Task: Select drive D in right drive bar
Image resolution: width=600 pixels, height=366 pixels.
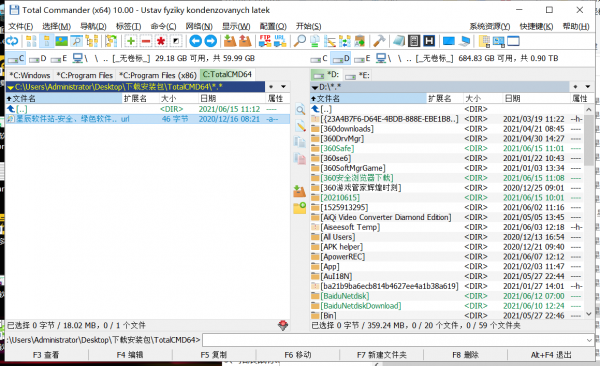Action: click(x=341, y=59)
